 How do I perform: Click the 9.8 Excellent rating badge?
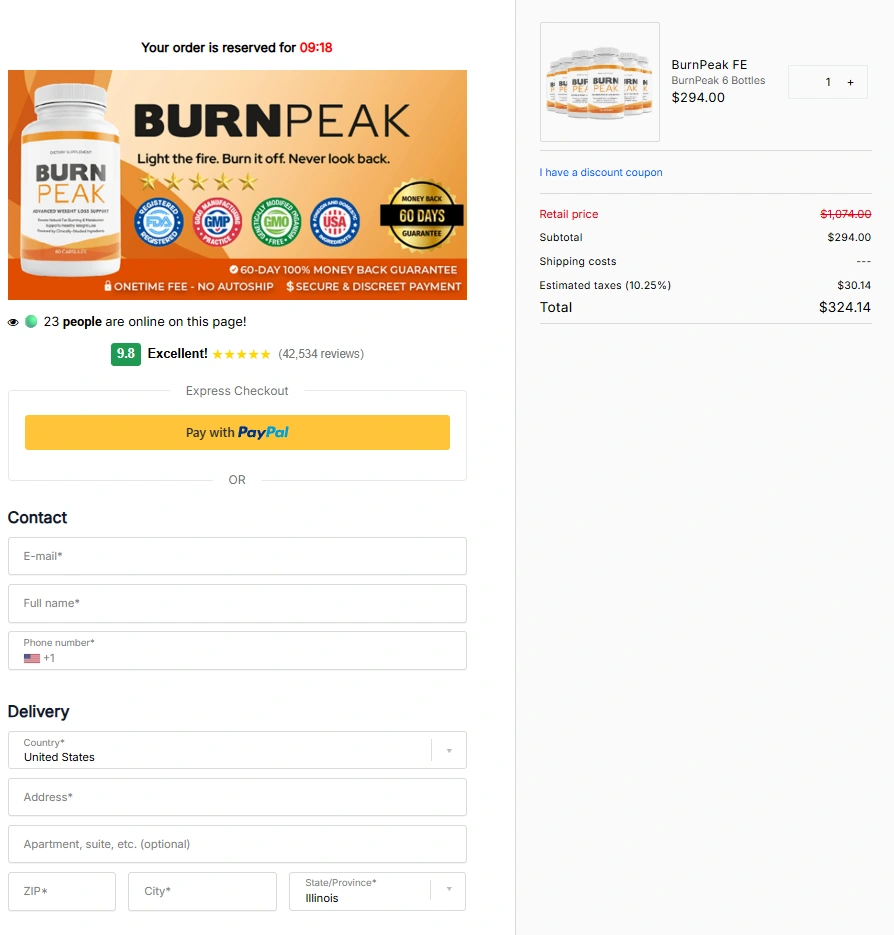click(125, 354)
